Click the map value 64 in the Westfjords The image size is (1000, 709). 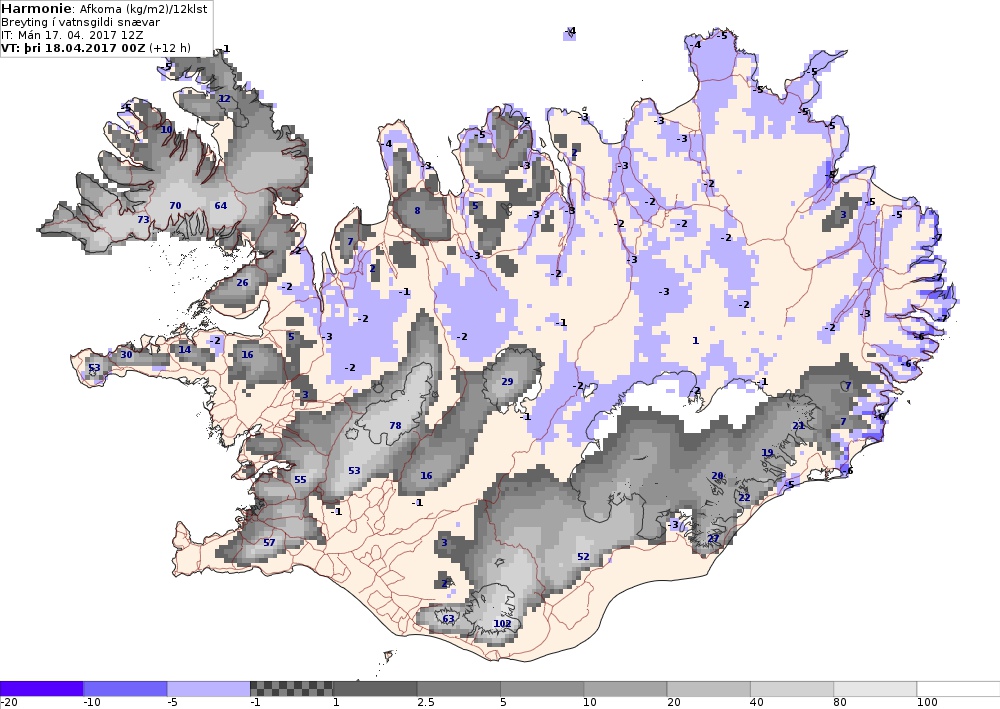pyautogui.click(x=221, y=205)
